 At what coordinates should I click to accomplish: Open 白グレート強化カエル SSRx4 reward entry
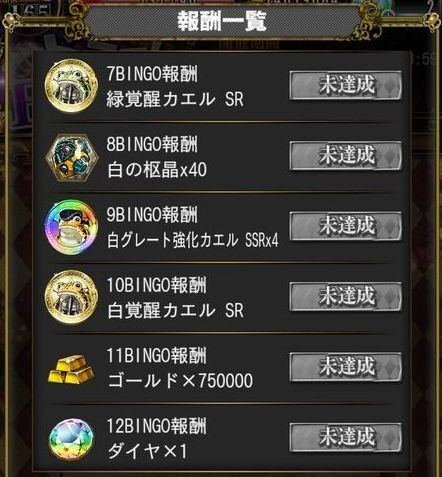coord(193,240)
